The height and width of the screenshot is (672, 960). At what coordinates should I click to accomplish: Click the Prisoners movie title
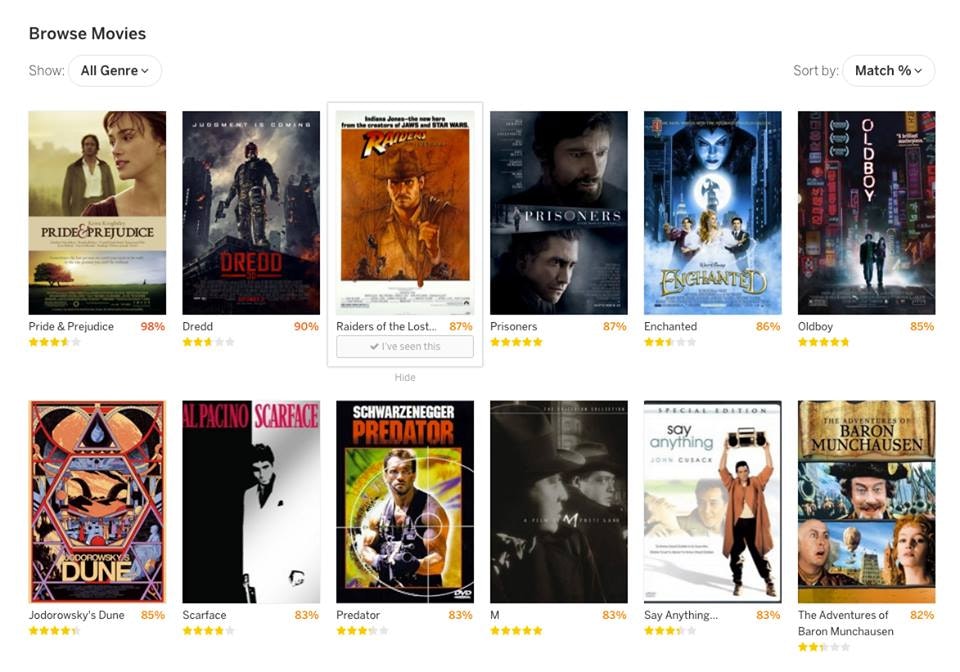coord(514,326)
